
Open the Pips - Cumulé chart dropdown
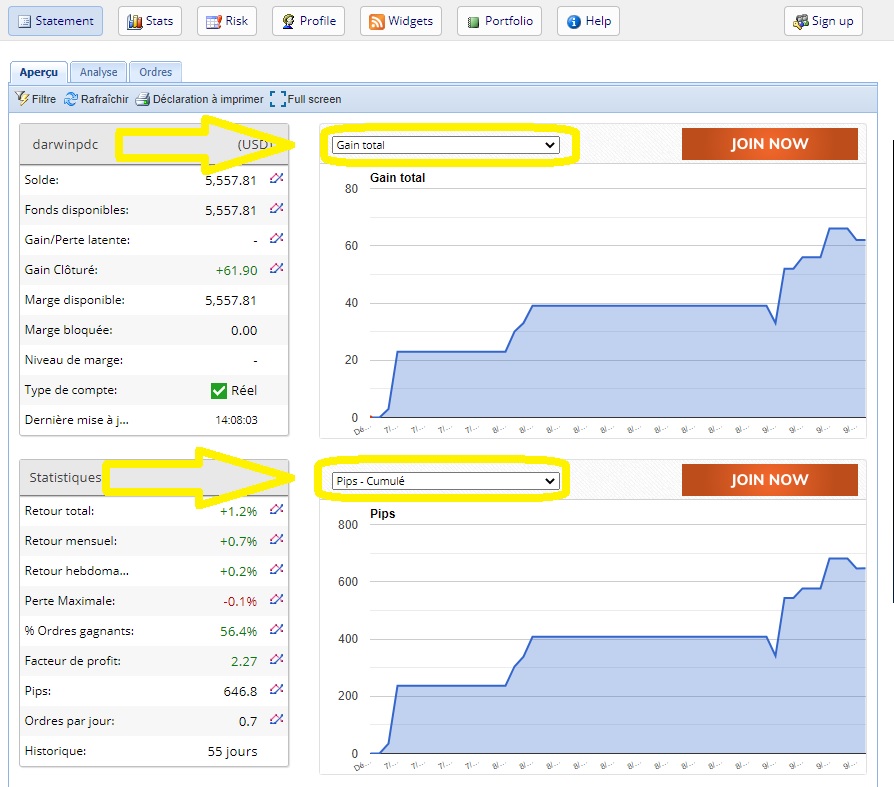tap(445, 481)
